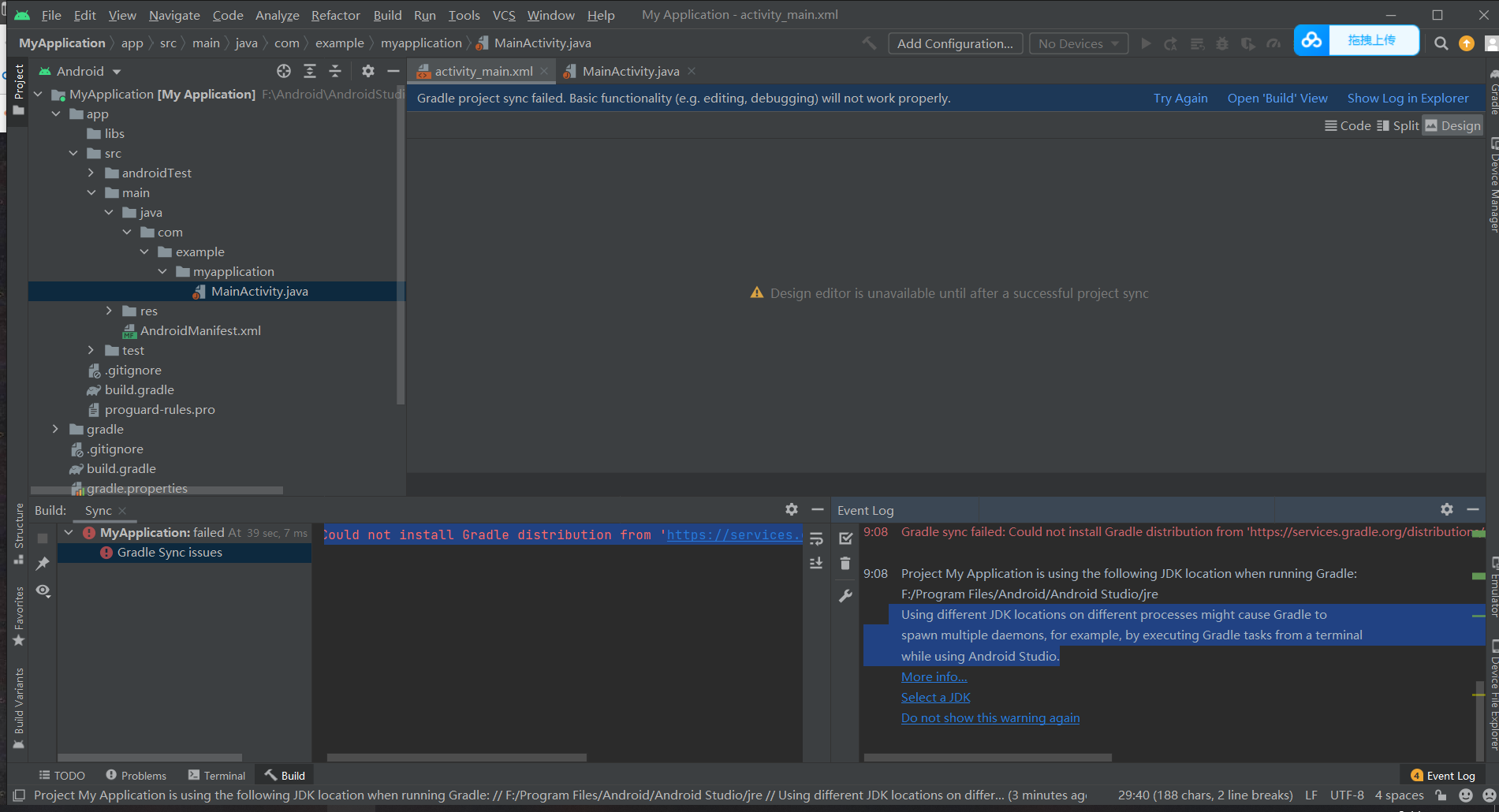Click Open 'Build' View link

pyautogui.click(x=1277, y=98)
